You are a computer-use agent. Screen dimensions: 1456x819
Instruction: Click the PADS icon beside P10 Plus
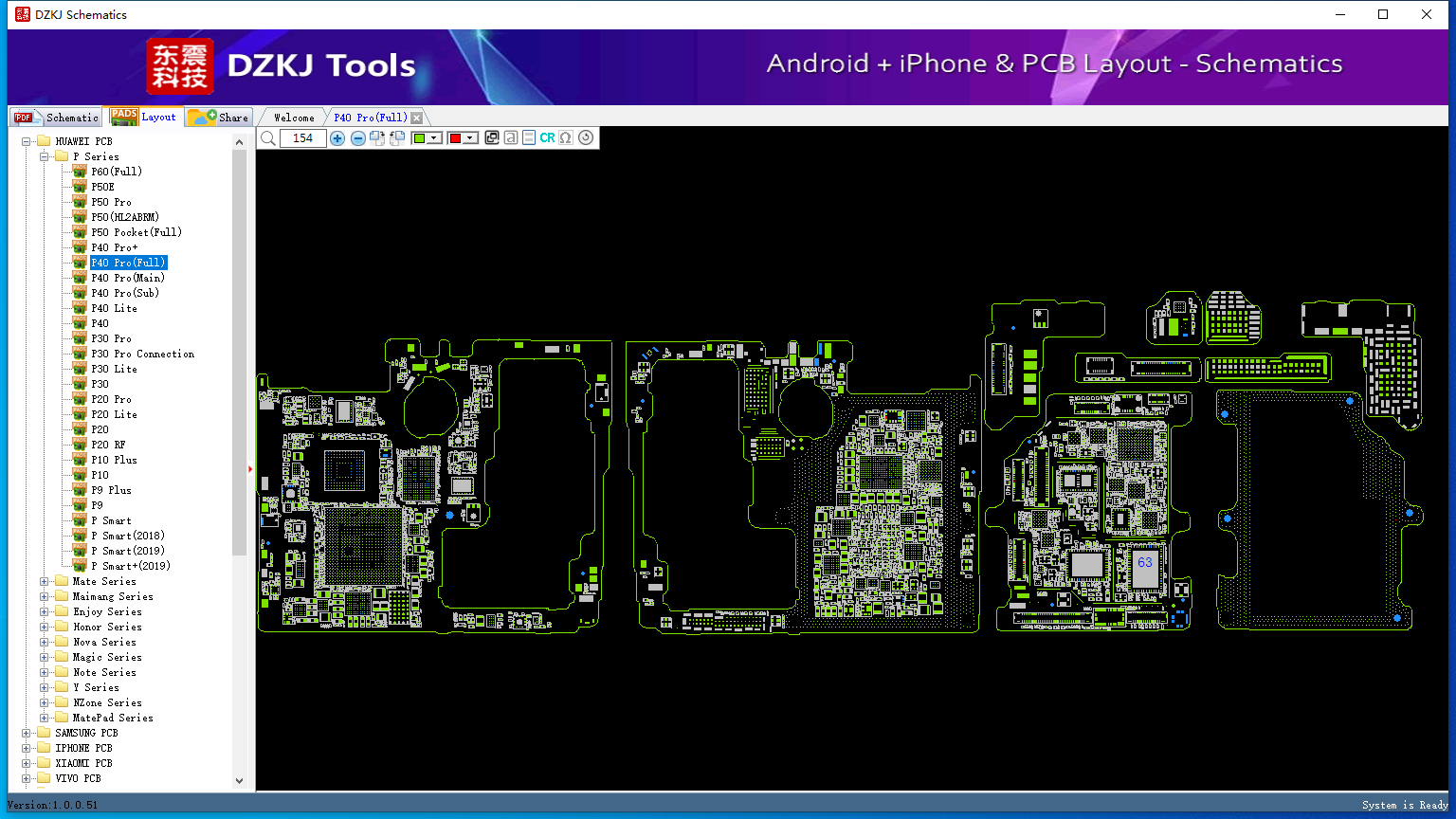(80, 460)
